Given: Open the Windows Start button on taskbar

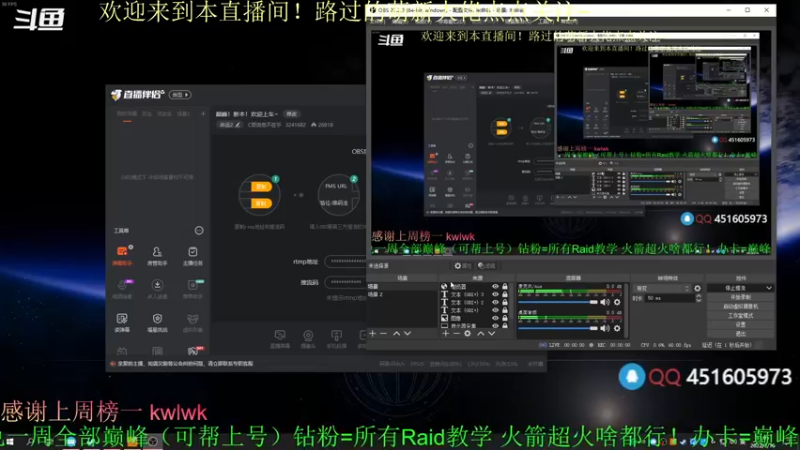Looking at the screenshot, I should click(9, 442).
